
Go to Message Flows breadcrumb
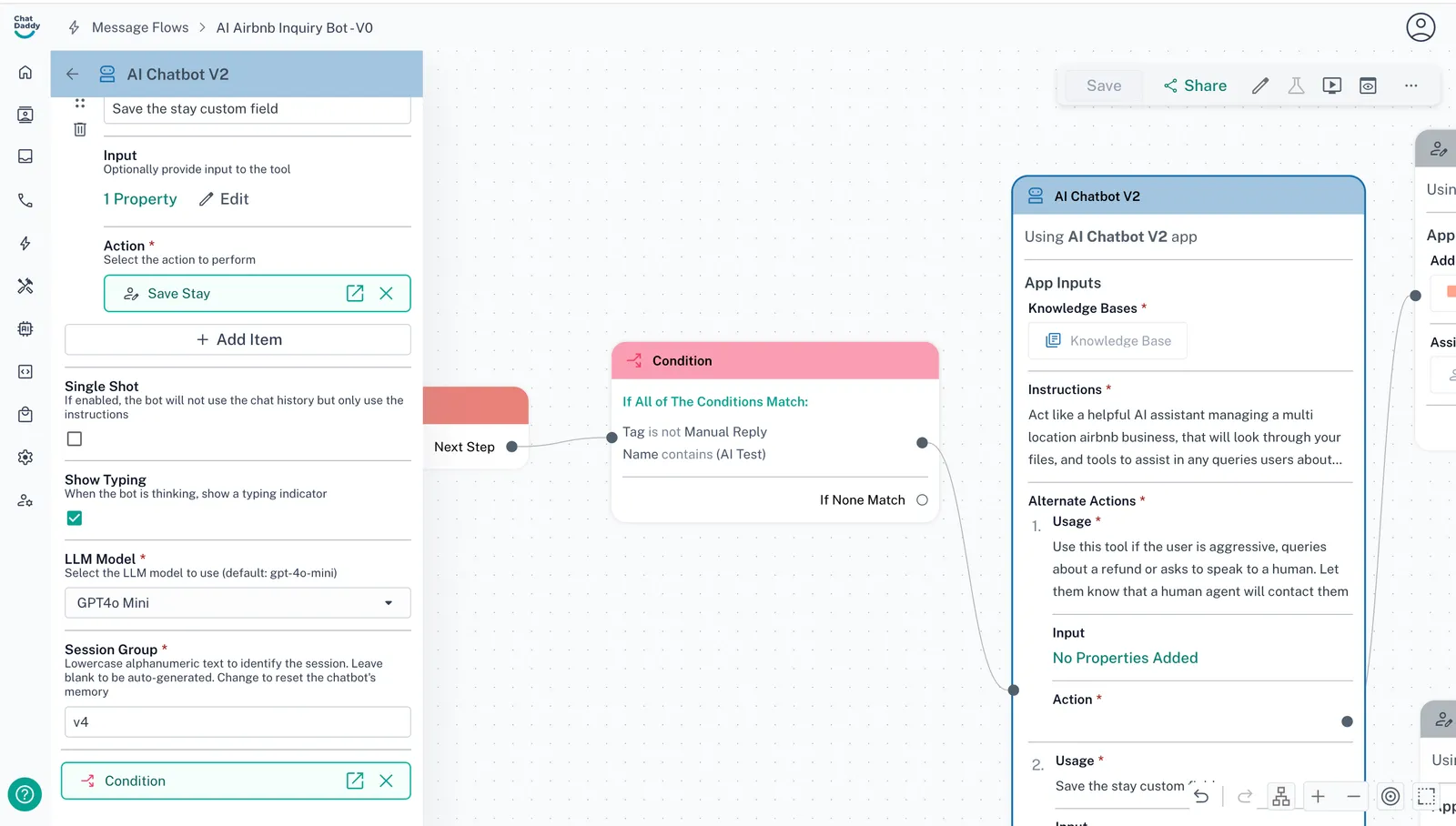140,28
